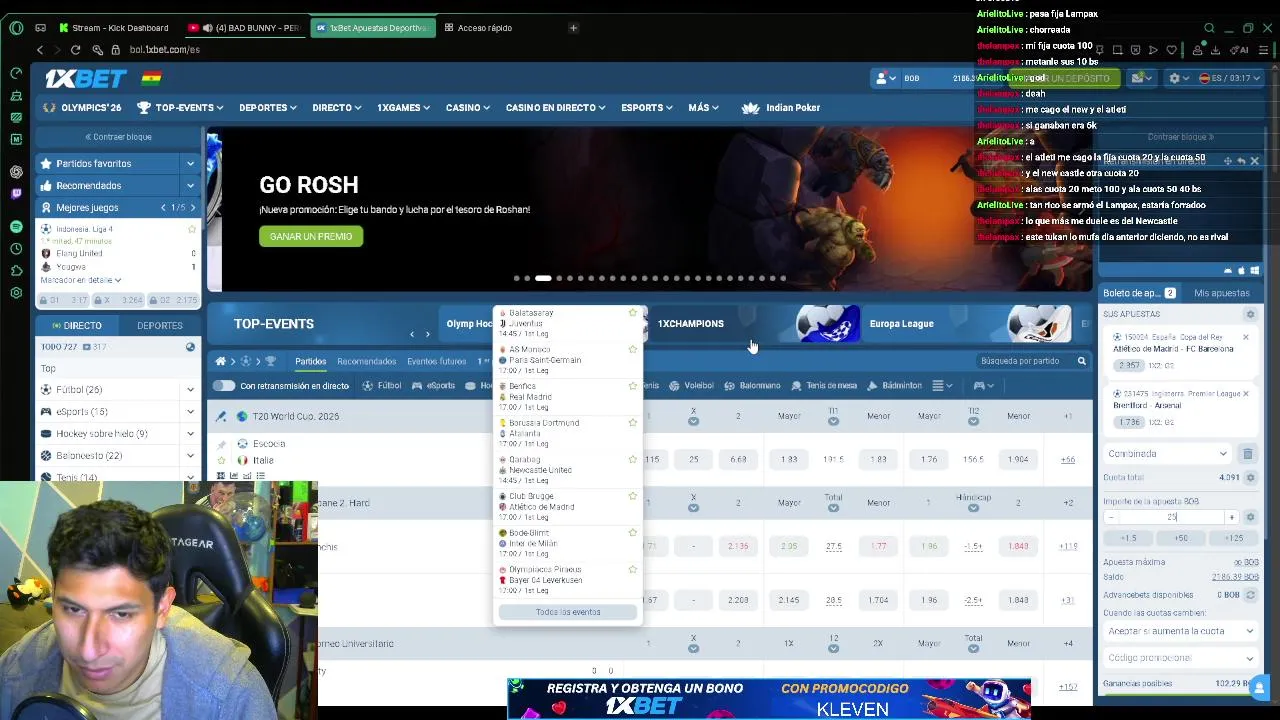
Task: Go back using the browser back arrow
Action: pos(40,49)
